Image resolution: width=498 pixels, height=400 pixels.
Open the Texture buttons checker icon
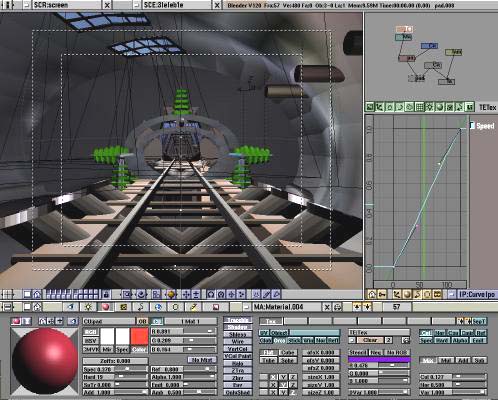coord(123,307)
